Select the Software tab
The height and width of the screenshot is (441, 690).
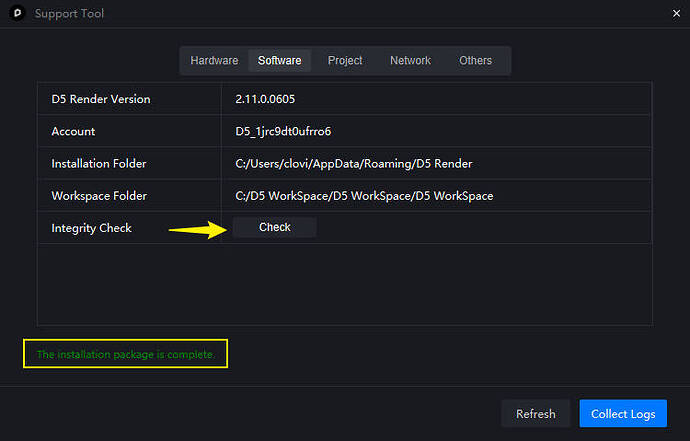pyautogui.click(x=279, y=60)
